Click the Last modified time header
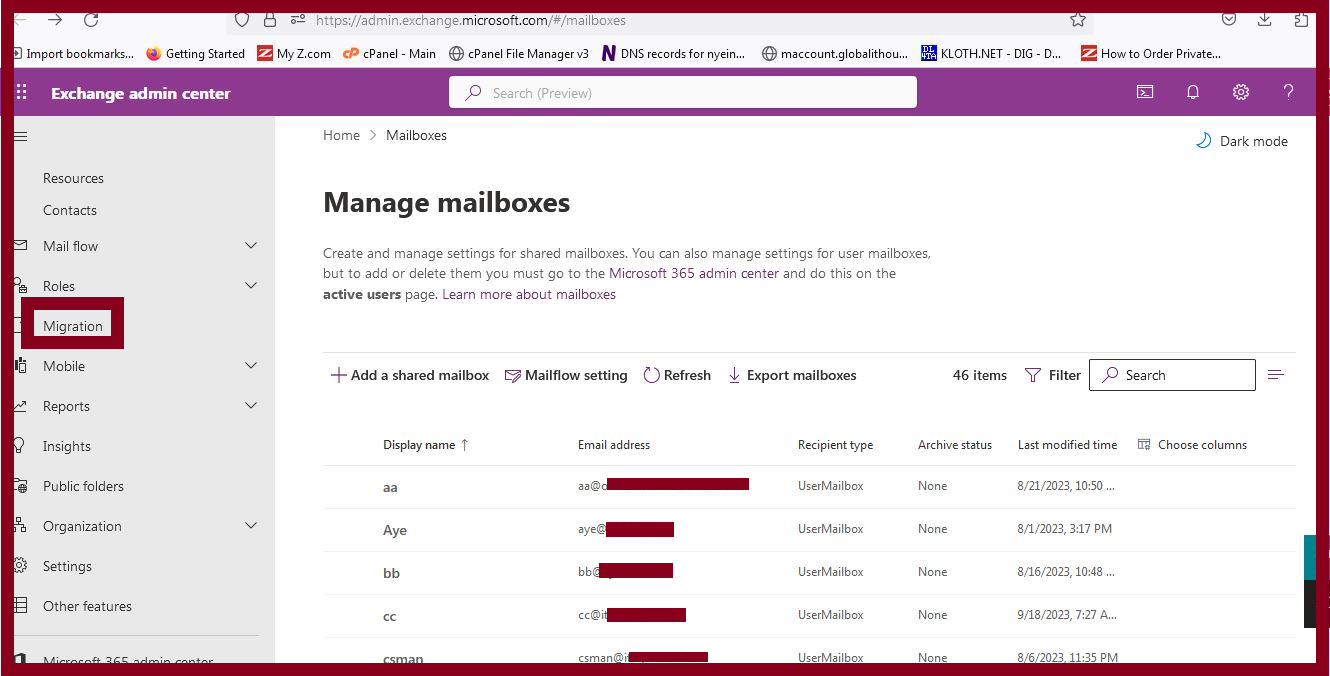 click(x=1067, y=445)
